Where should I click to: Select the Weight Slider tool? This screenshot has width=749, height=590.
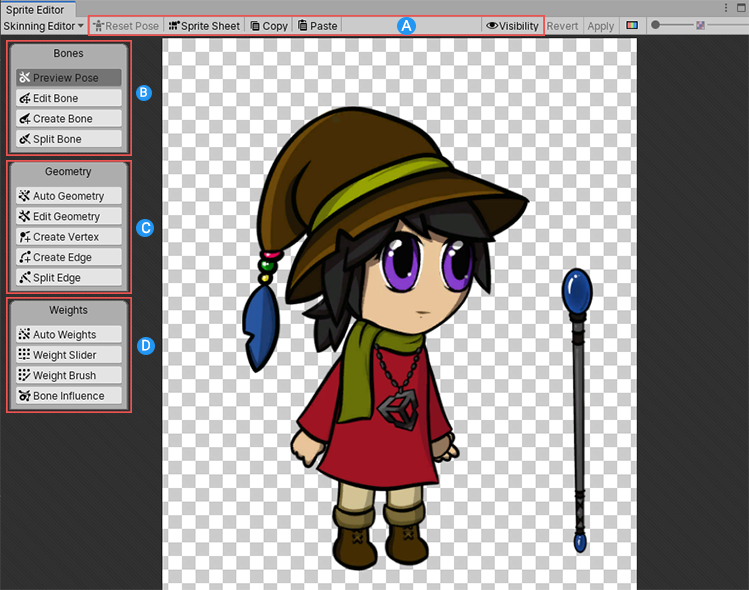pos(68,355)
